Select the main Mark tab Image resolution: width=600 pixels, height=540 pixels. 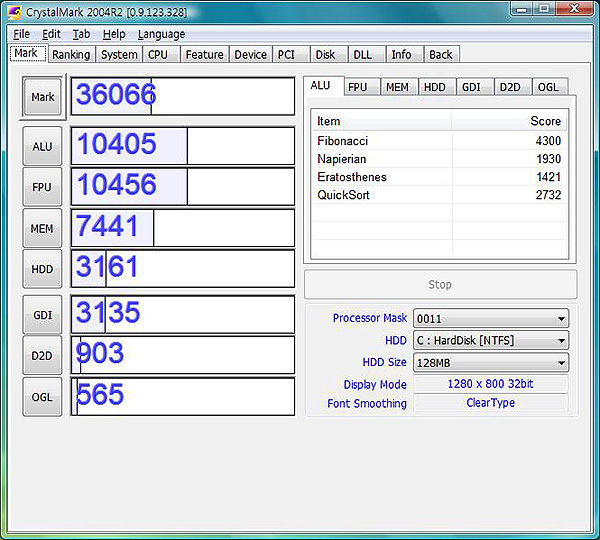[x=28, y=53]
